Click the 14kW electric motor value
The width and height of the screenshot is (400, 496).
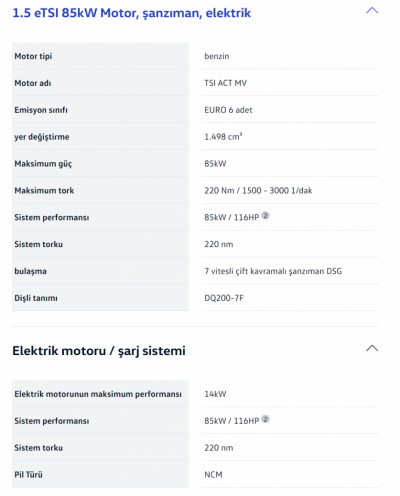(215, 394)
